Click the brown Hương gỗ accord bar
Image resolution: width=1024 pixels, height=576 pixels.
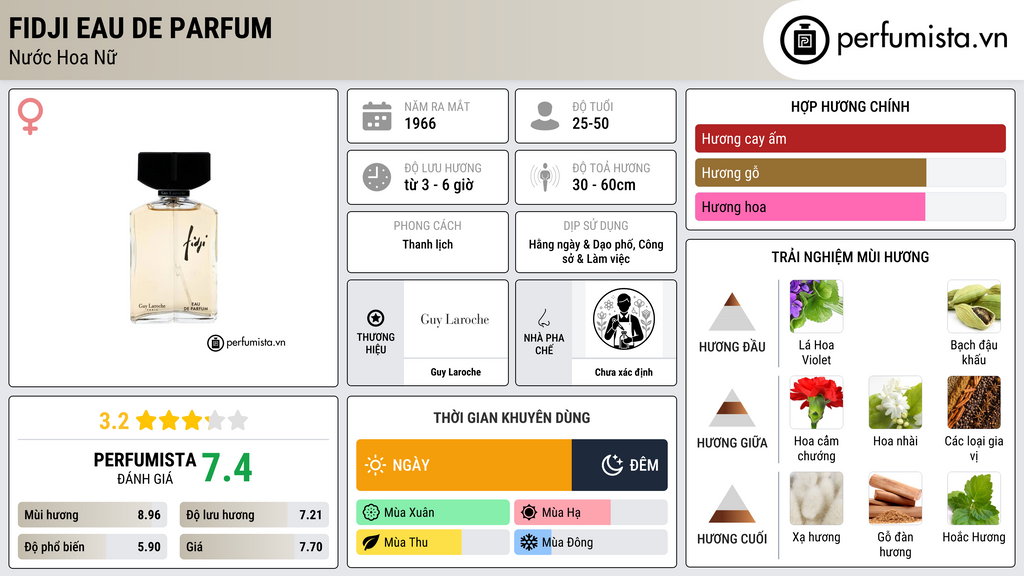click(810, 172)
